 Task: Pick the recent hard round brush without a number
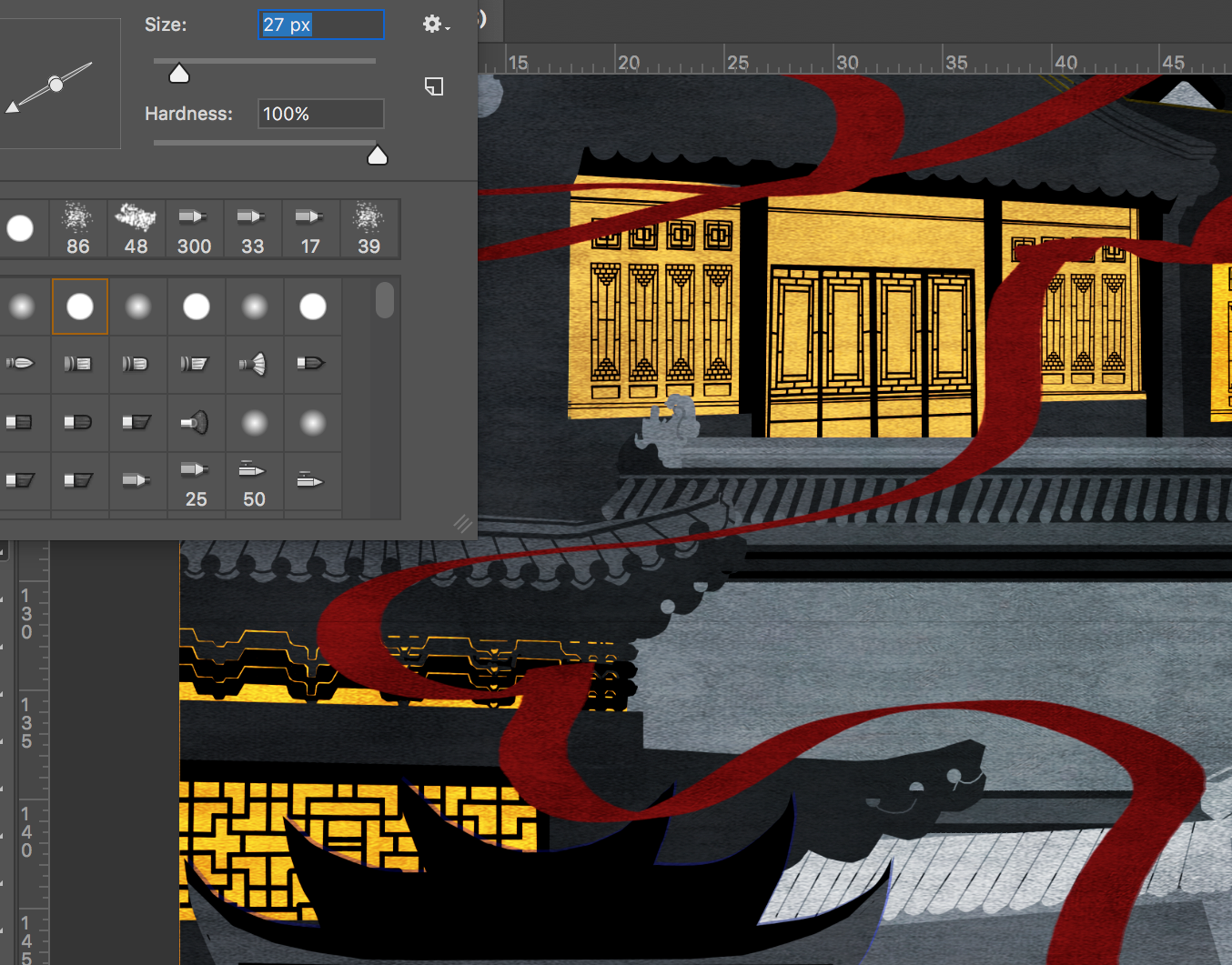[20, 228]
